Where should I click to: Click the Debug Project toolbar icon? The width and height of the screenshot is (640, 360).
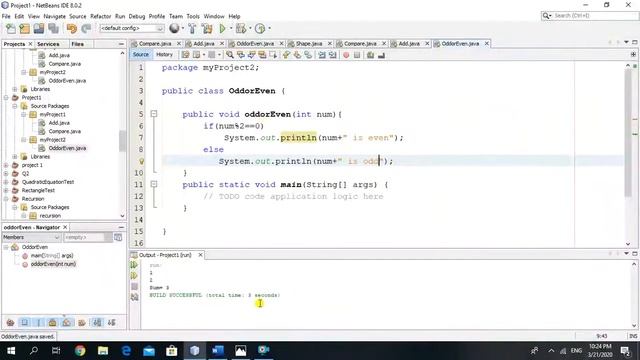click(x=241, y=29)
